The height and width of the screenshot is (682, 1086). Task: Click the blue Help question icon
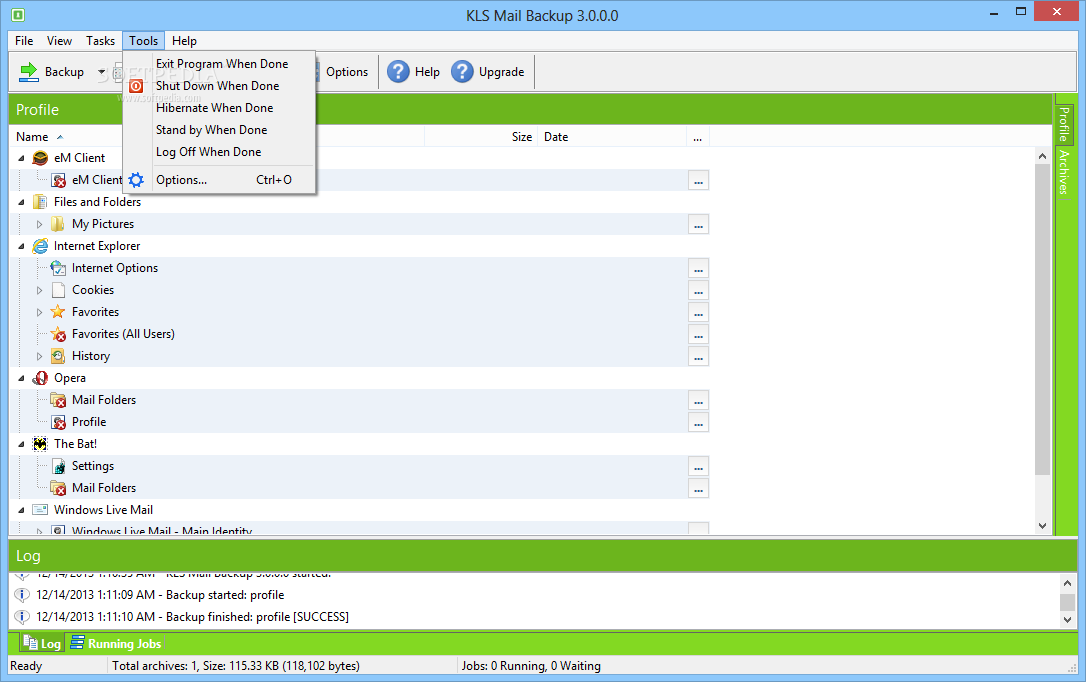[x=398, y=71]
